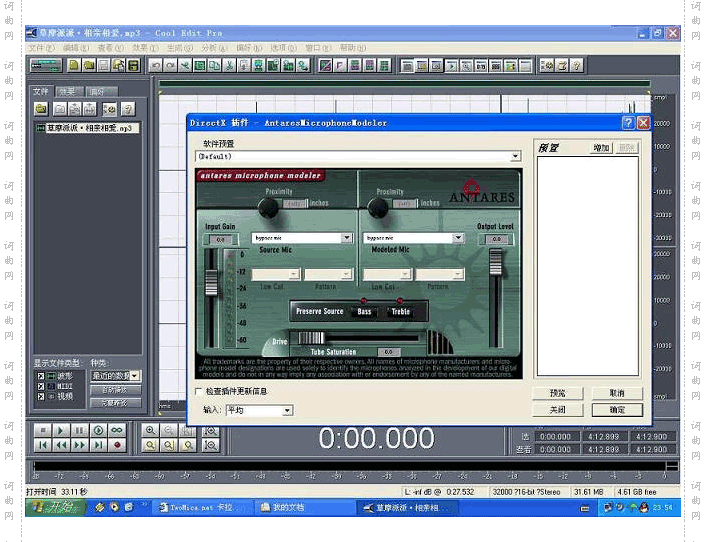Enable 检查插件更新信息 checkbox

pos(199,391)
